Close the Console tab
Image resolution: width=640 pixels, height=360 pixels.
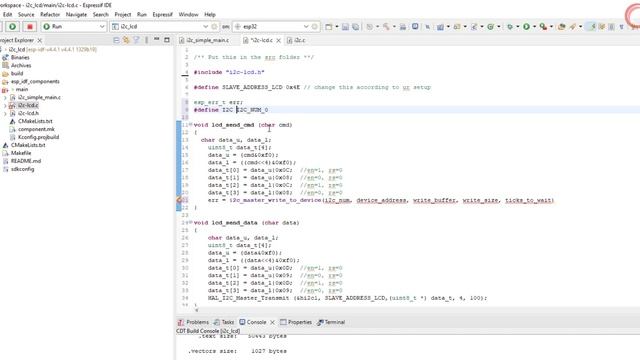click(x=272, y=322)
